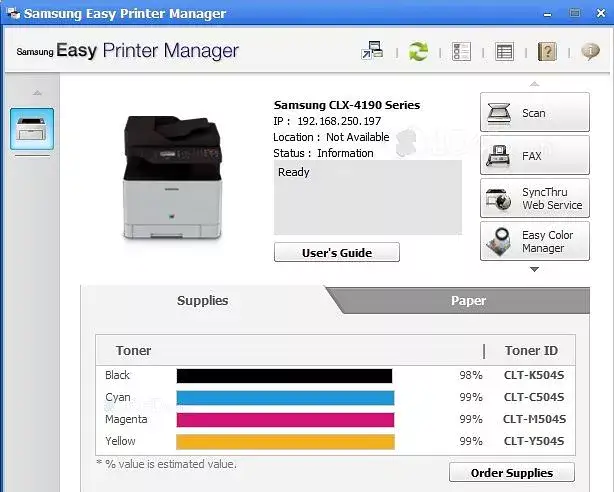Click the Black toner level bar
The width and height of the screenshot is (614, 492).
(284, 376)
